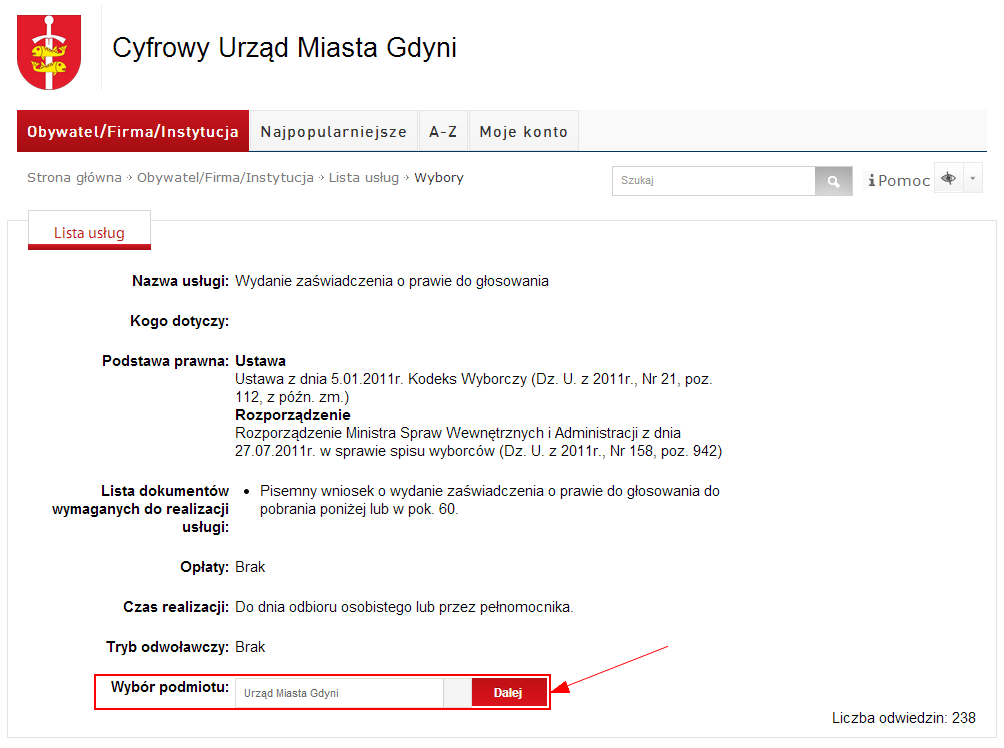
Task: Open the Obywatel/Firma/Instytucja tab
Action: pos(132,131)
